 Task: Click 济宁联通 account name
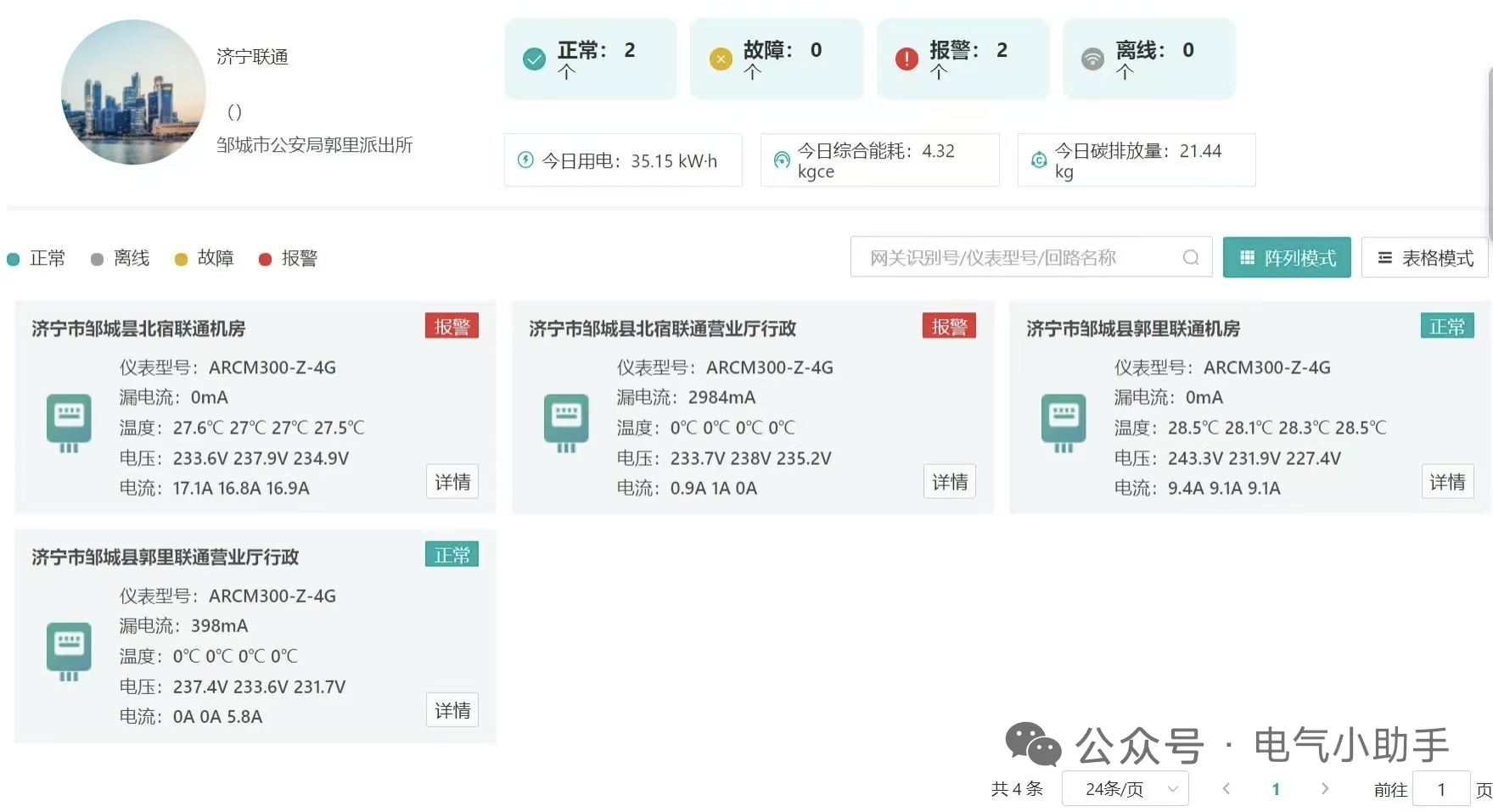pyautogui.click(x=252, y=57)
